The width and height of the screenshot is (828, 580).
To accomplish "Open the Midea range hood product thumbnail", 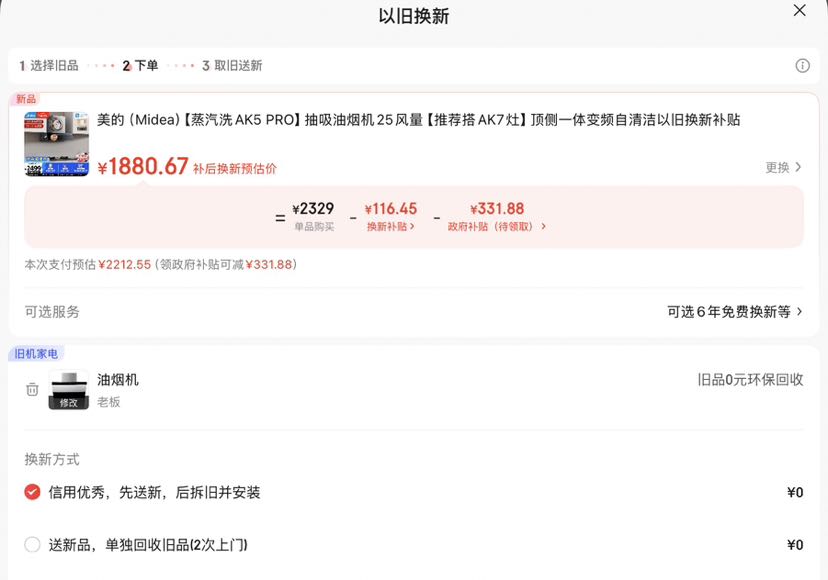I will click(57, 144).
